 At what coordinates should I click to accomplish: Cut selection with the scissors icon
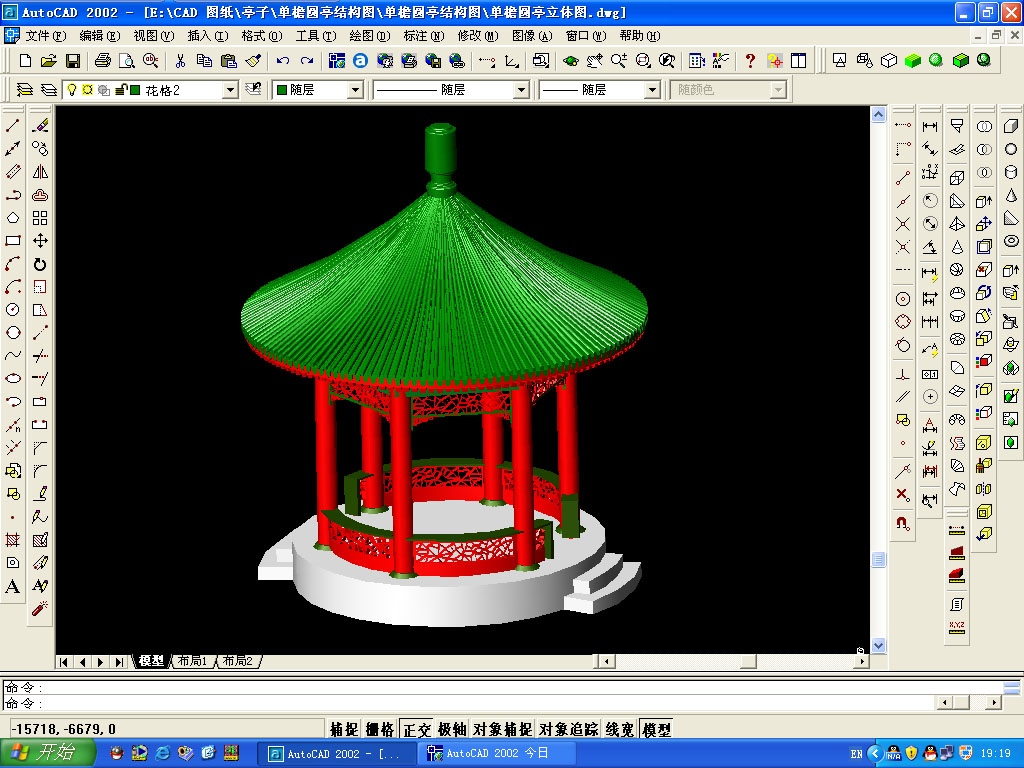[x=180, y=61]
